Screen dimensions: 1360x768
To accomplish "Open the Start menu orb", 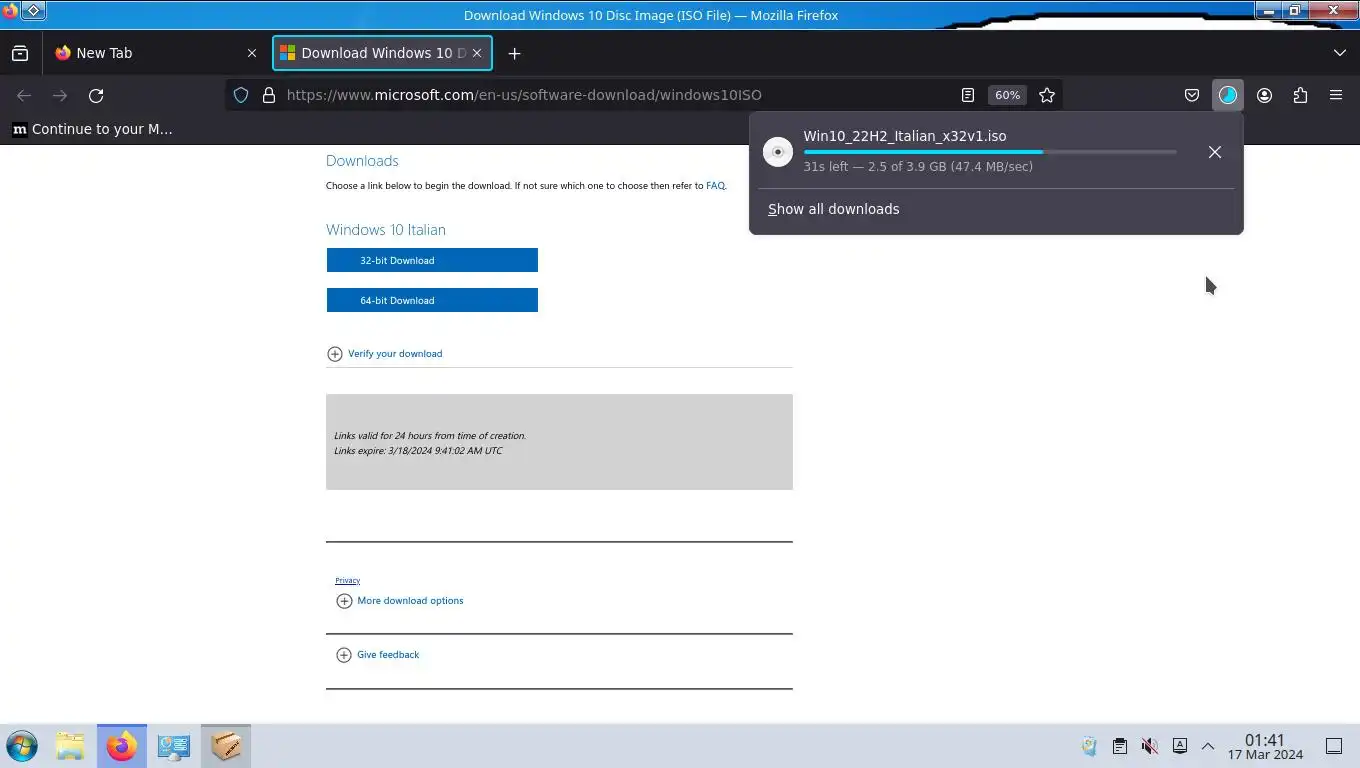I will (22, 746).
